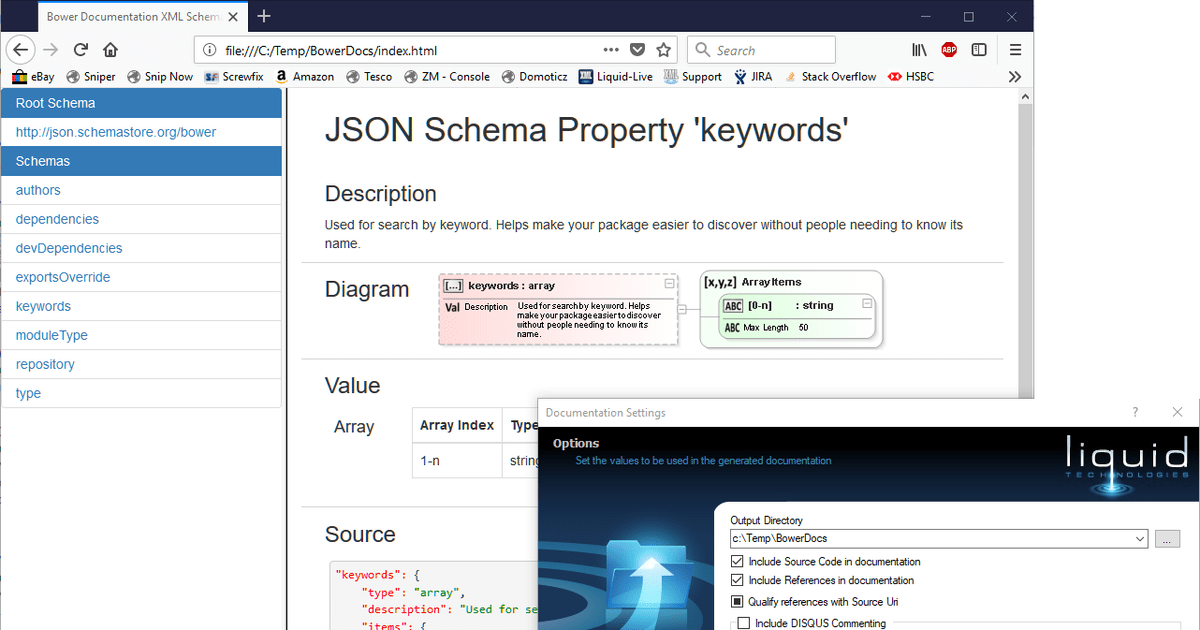This screenshot has width=1200, height=630.
Task: Click the Home icon
Action: click(110, 49)
